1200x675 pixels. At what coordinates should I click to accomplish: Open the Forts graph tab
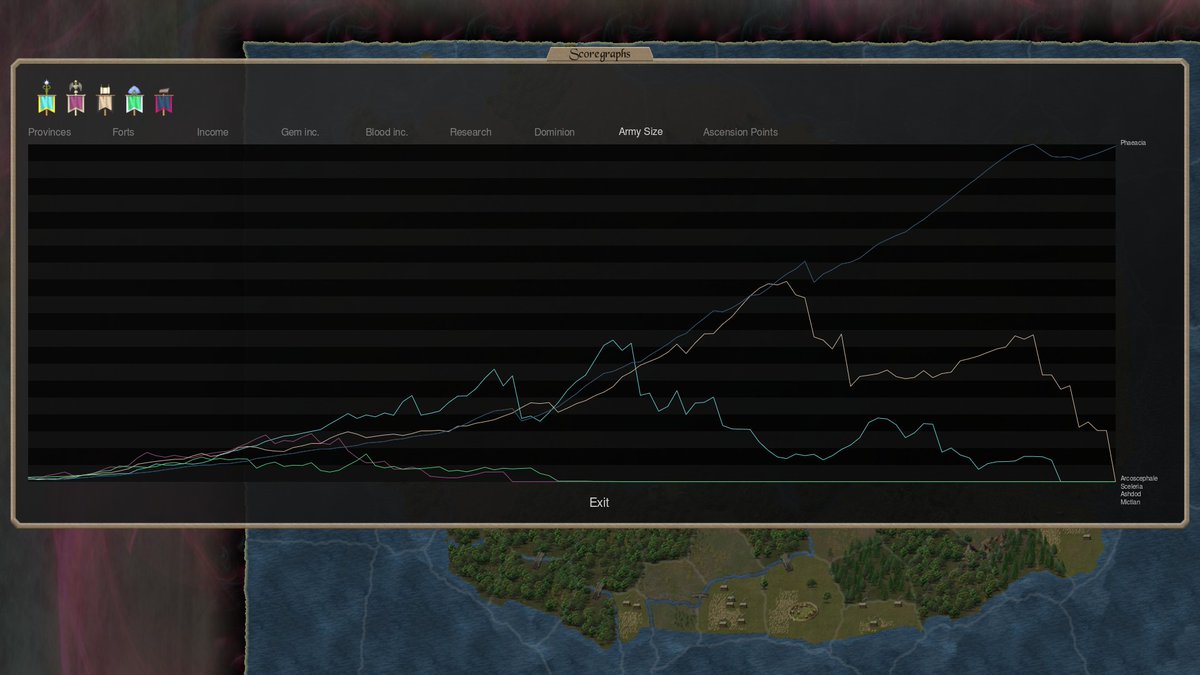(x=123, y=132)
